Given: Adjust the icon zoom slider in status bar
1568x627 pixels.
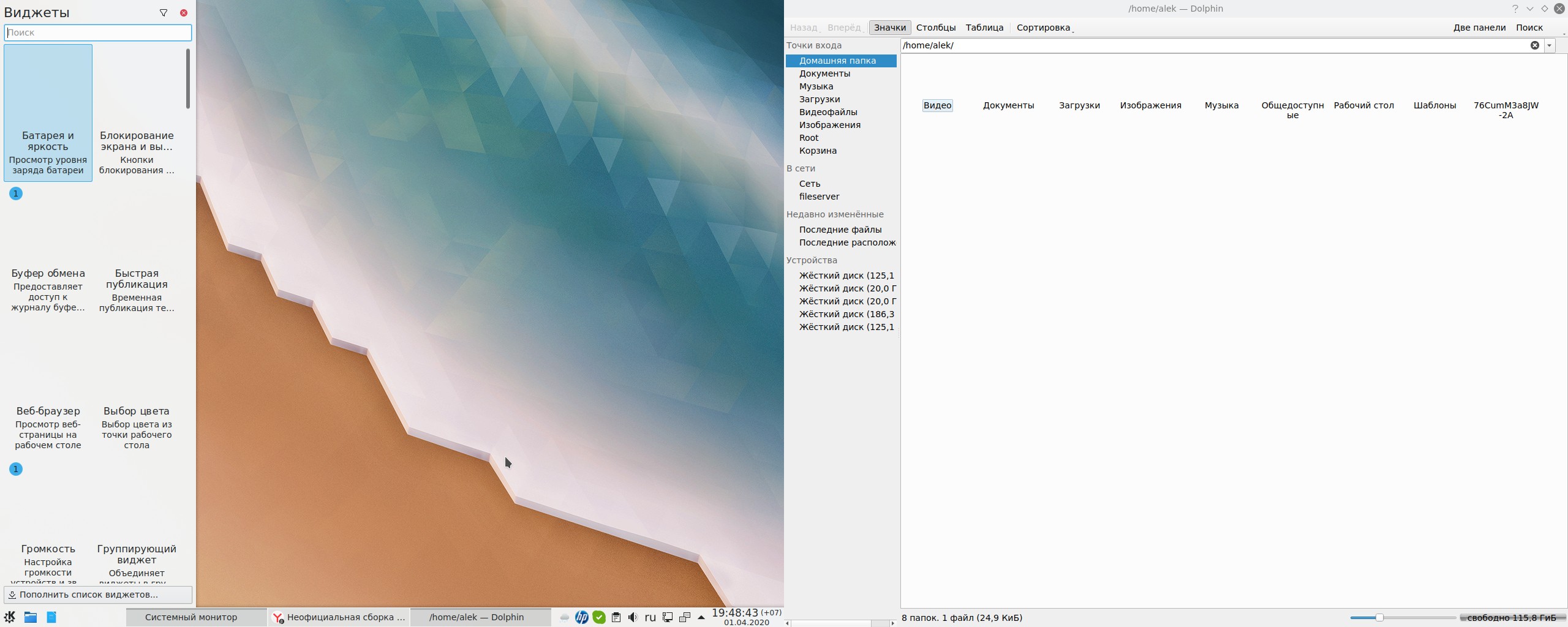Looking at the screenshot, I should pos(1379,618).
